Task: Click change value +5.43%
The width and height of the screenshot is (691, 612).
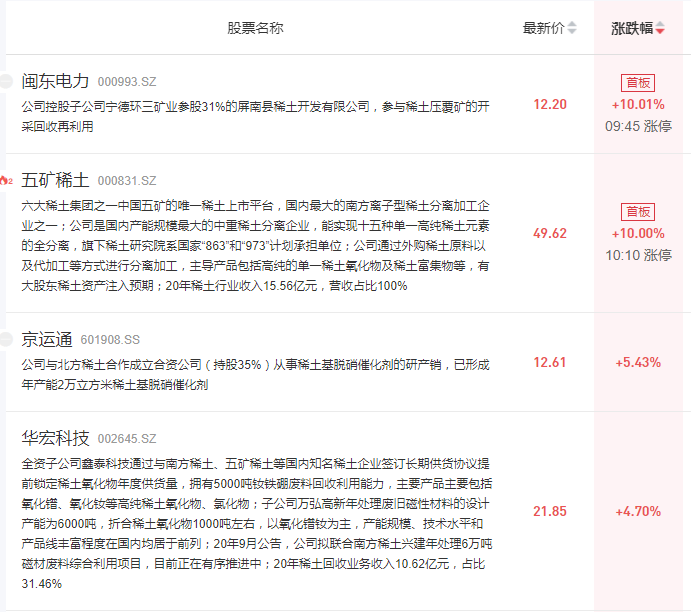Action: tap(638, 363)
